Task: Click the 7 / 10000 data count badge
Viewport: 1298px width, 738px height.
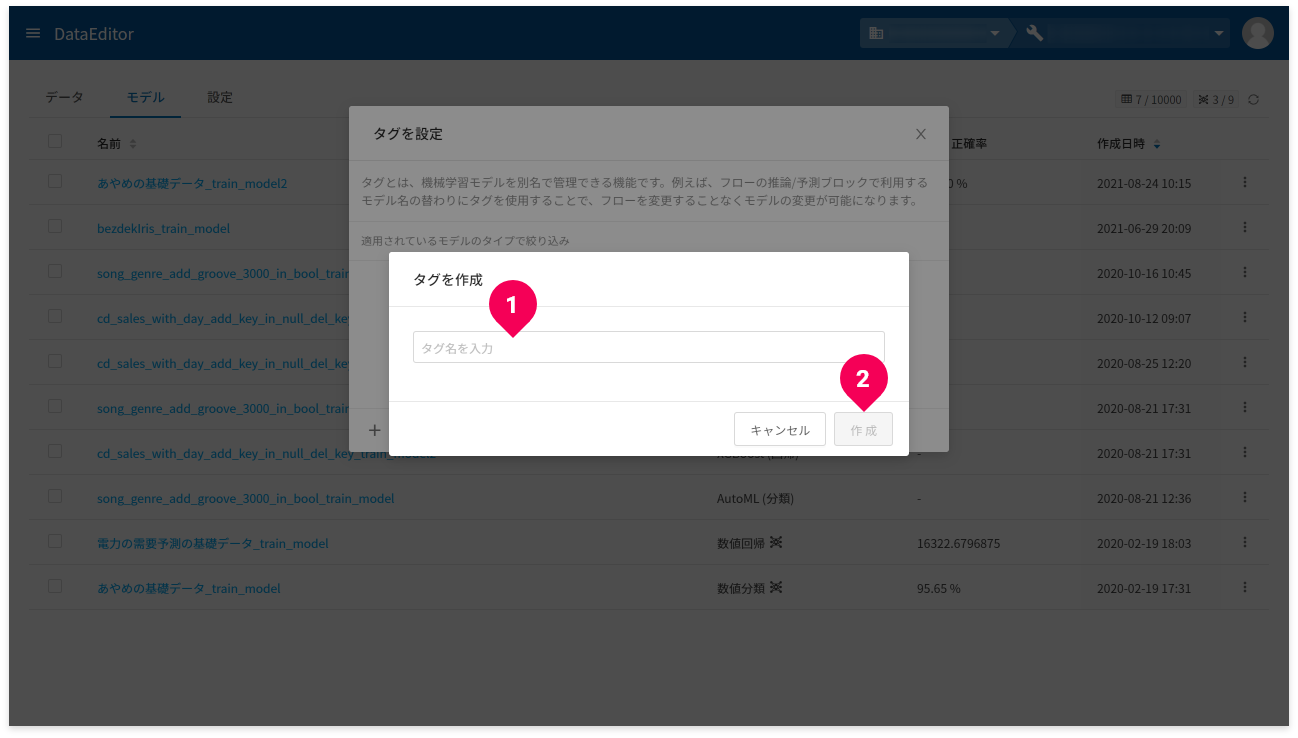Action: pos(1151,100)
